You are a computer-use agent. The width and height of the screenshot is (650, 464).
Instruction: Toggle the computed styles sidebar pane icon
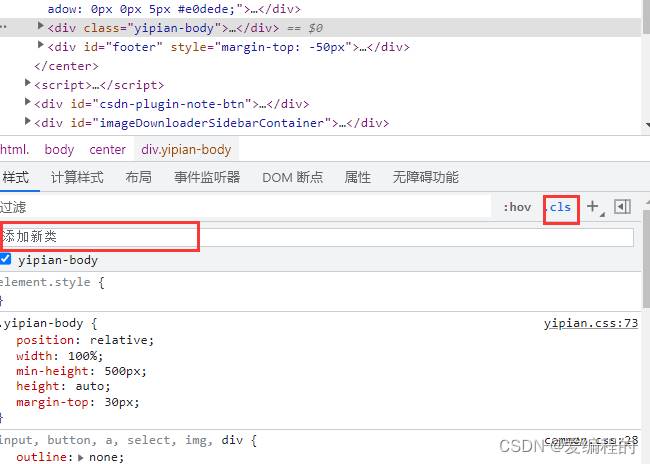pyautogui.click(x=622, y=206)
